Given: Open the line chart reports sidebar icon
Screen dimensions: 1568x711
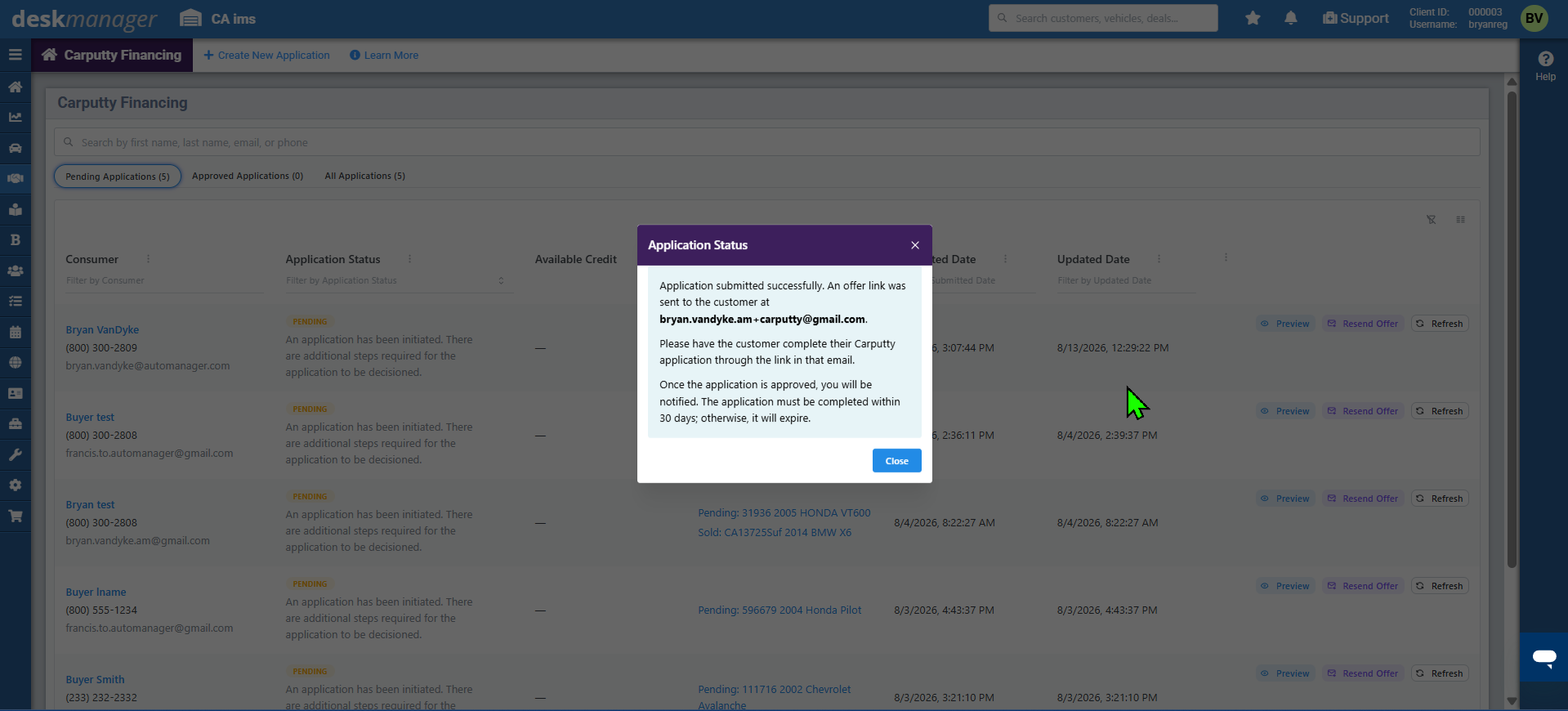Looking at the screenshot, I should [x=15, y=117].
